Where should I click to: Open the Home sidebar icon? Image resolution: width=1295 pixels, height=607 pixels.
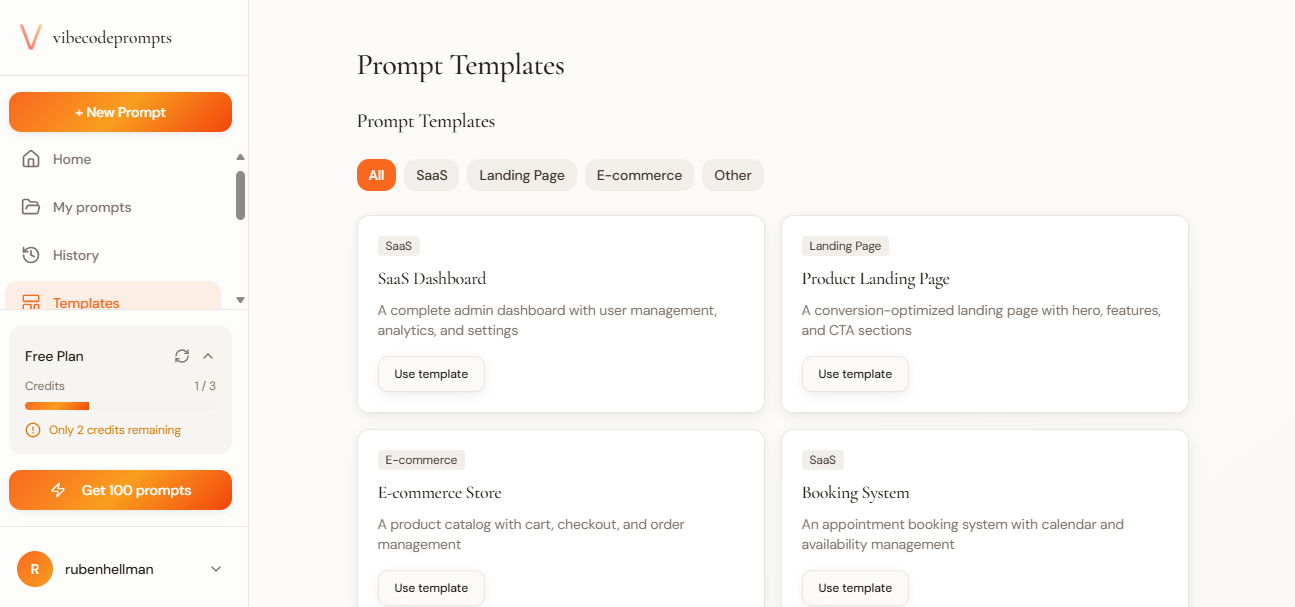tap(31, 159)
